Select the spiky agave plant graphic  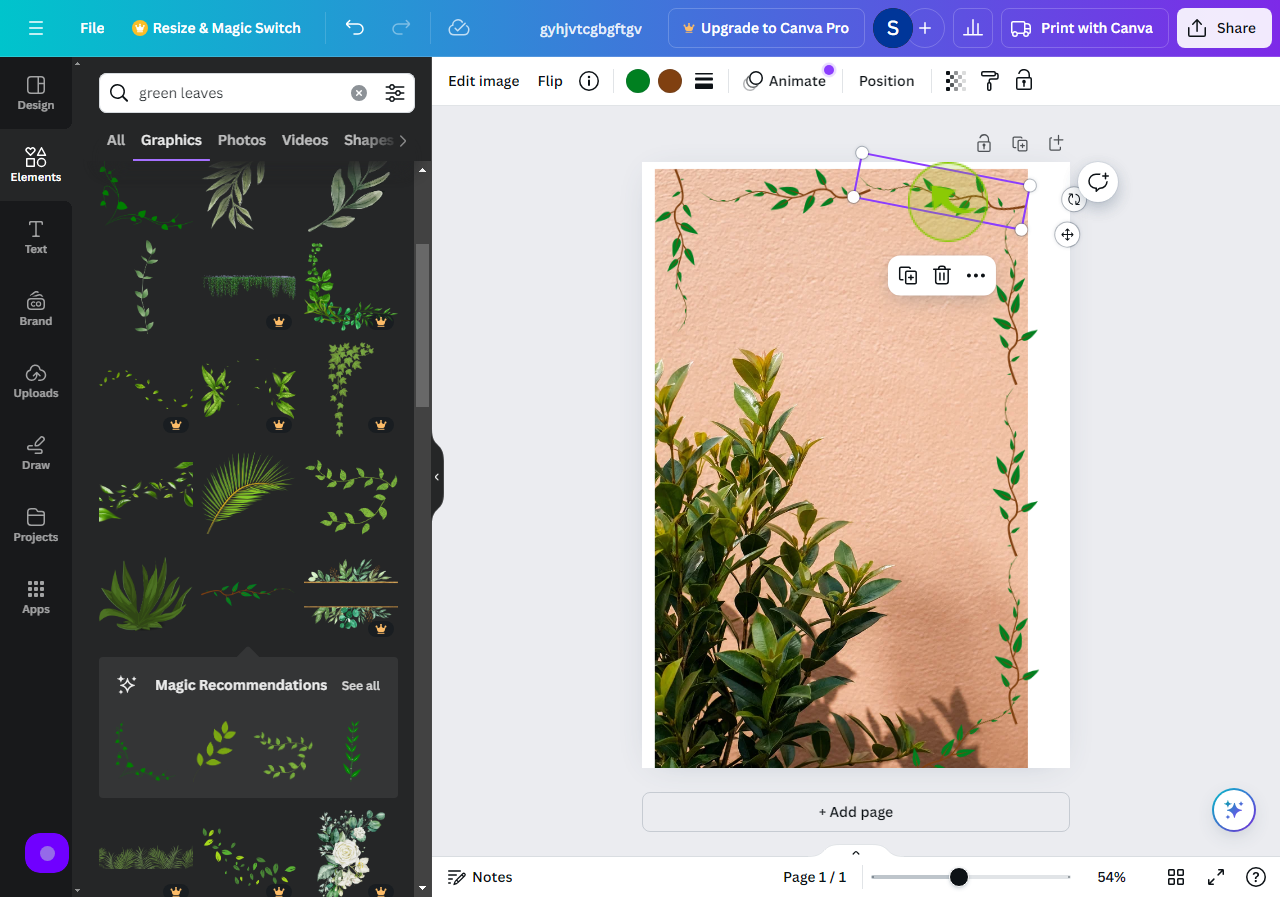click(145, 596)
